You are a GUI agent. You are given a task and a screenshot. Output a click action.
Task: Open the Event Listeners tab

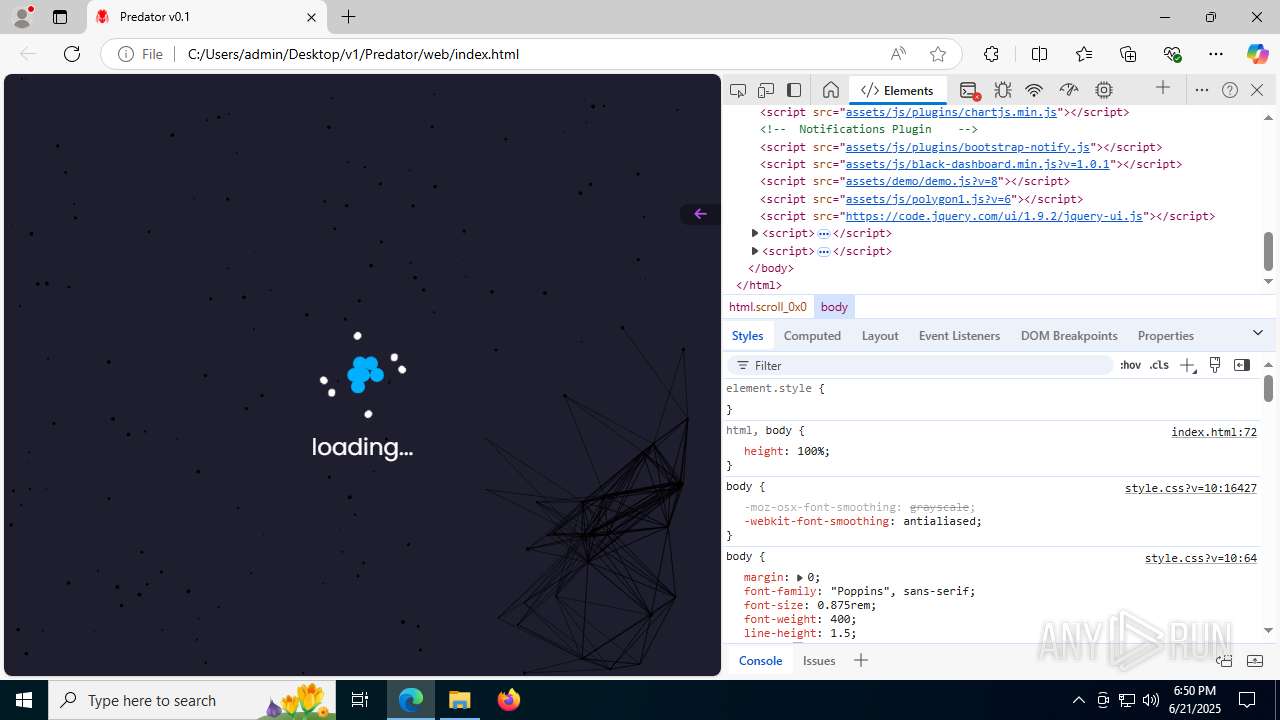pyautogui.click(x=959, y=336)
